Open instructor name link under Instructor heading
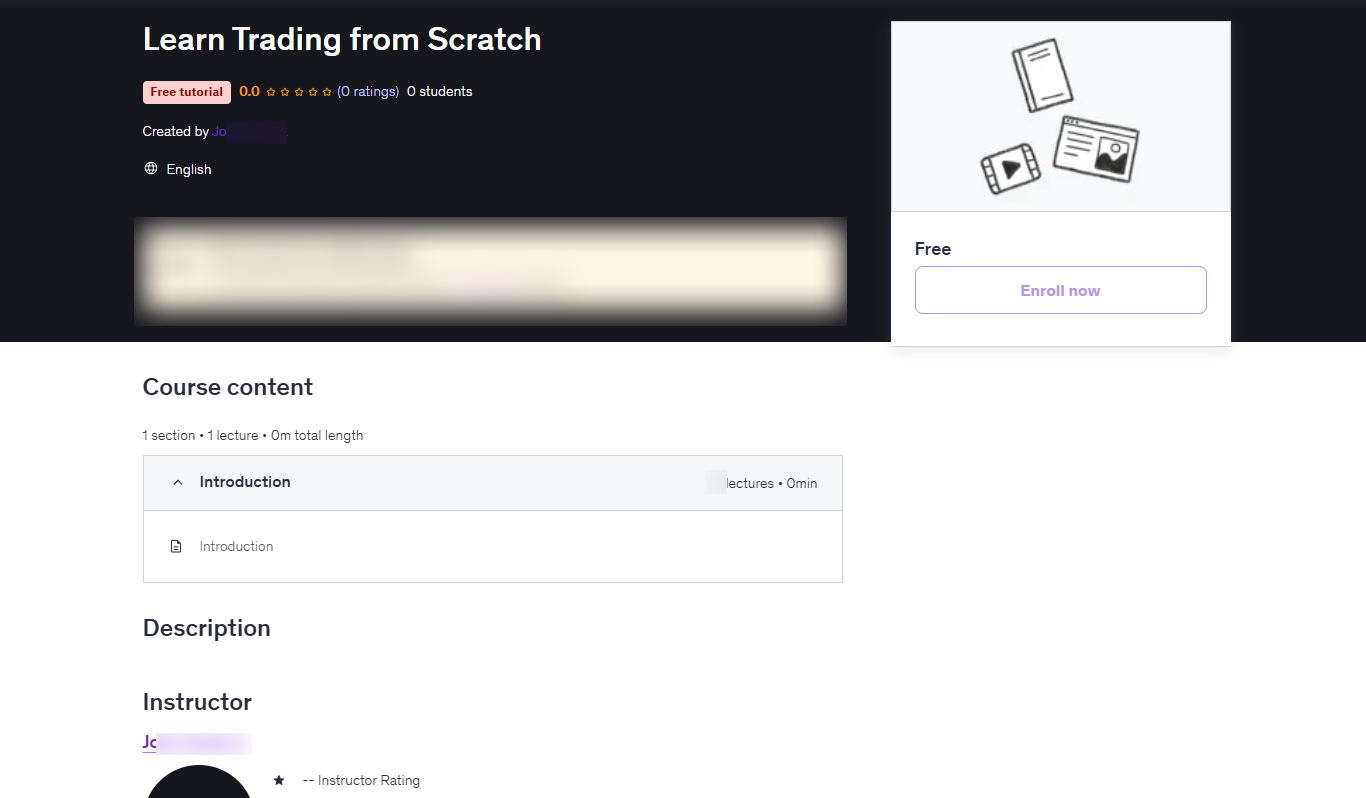The image size is (1366, 798). [x=196, y=742]
